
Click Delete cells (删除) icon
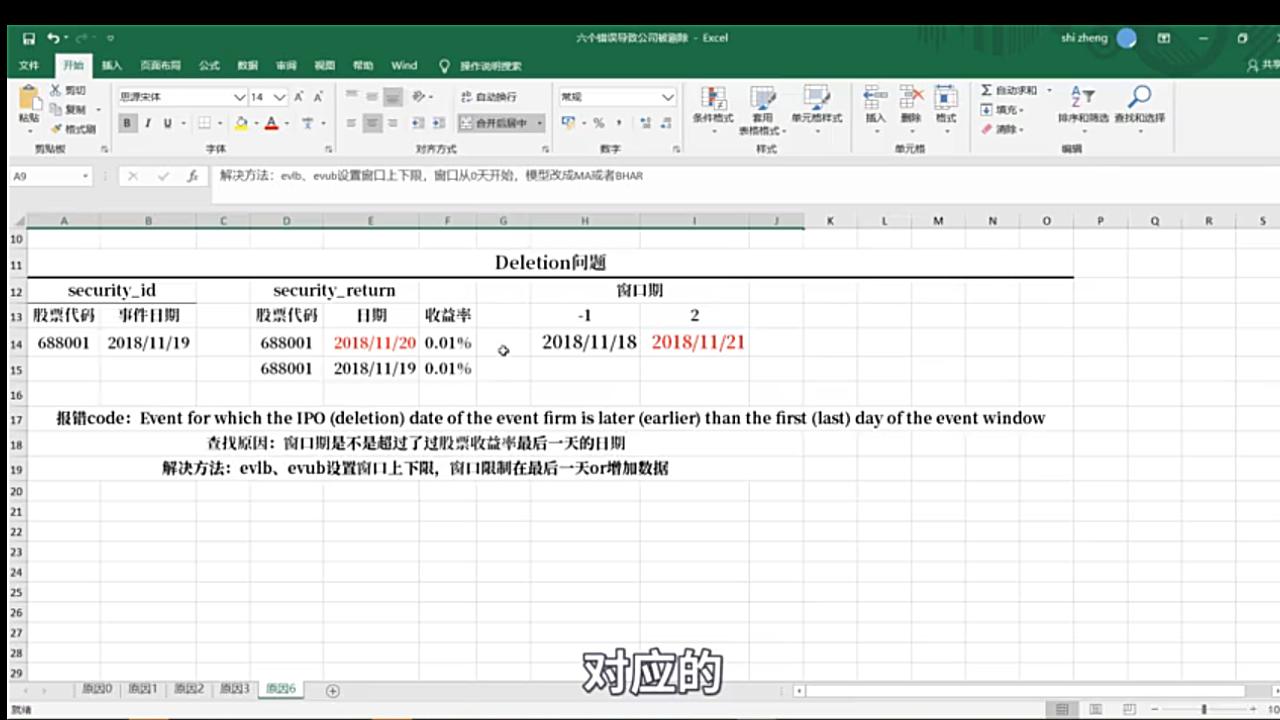[911, 105]
